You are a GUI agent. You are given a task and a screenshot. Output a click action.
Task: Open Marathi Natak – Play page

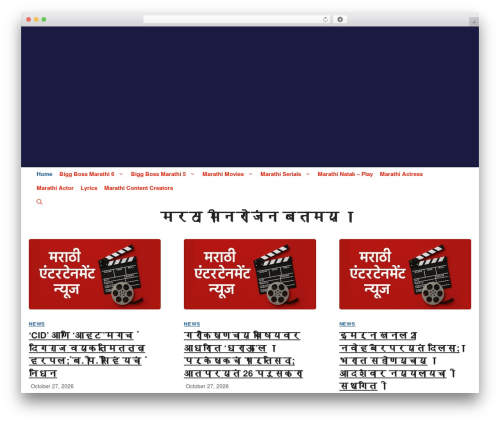(345, 174)
